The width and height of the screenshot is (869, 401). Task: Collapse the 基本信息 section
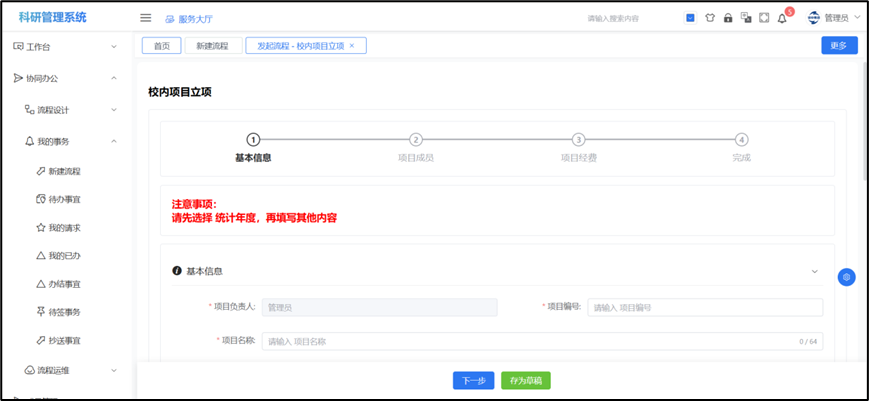(814, 271)
